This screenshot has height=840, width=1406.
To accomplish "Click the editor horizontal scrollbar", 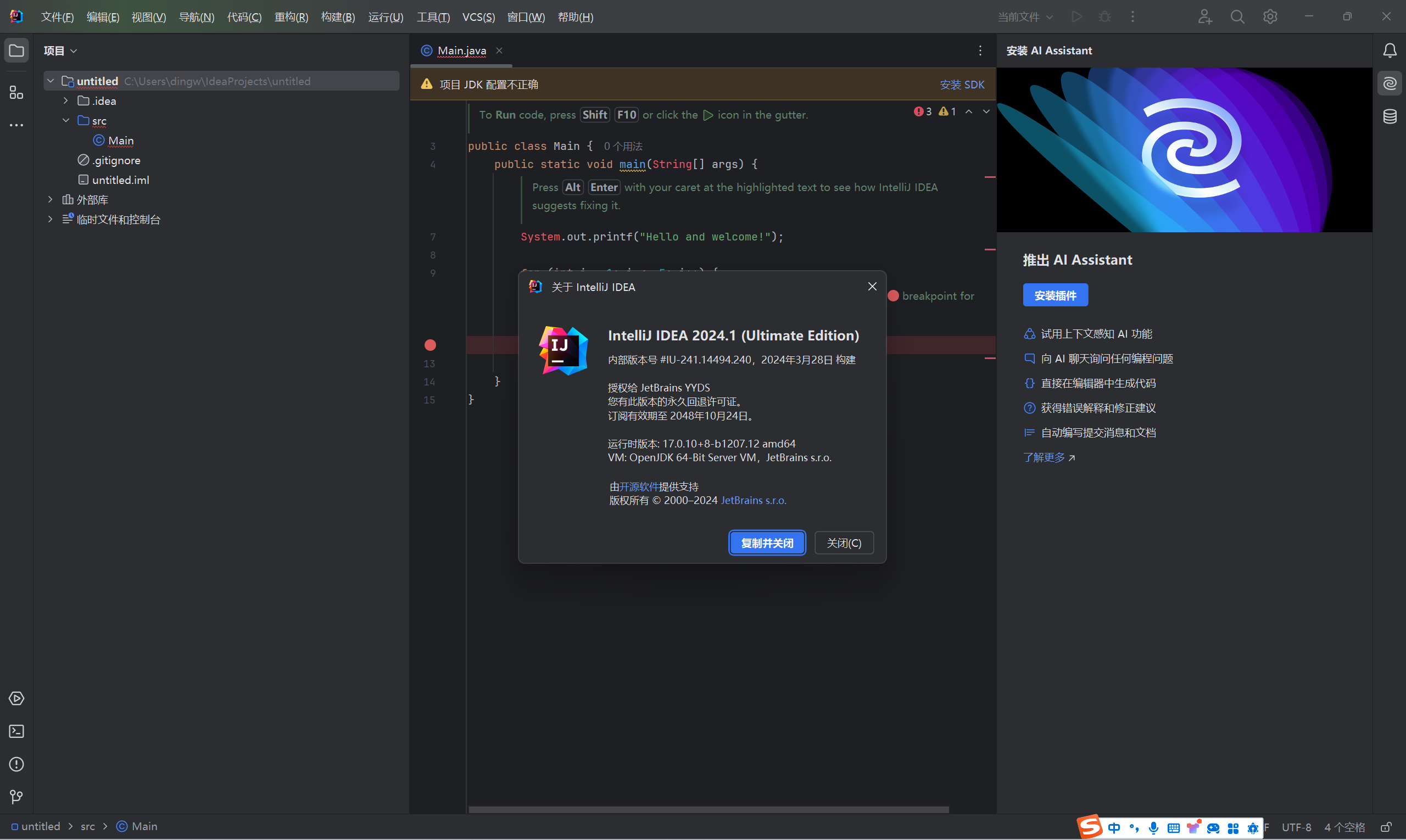I will tap(708, 809).
